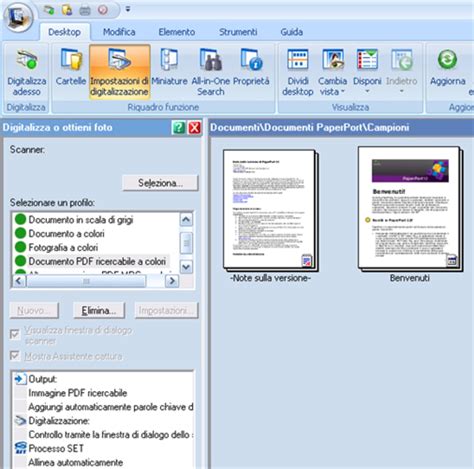Show the Cartelle pane
474x469 pixels.
tap(71, 67)
